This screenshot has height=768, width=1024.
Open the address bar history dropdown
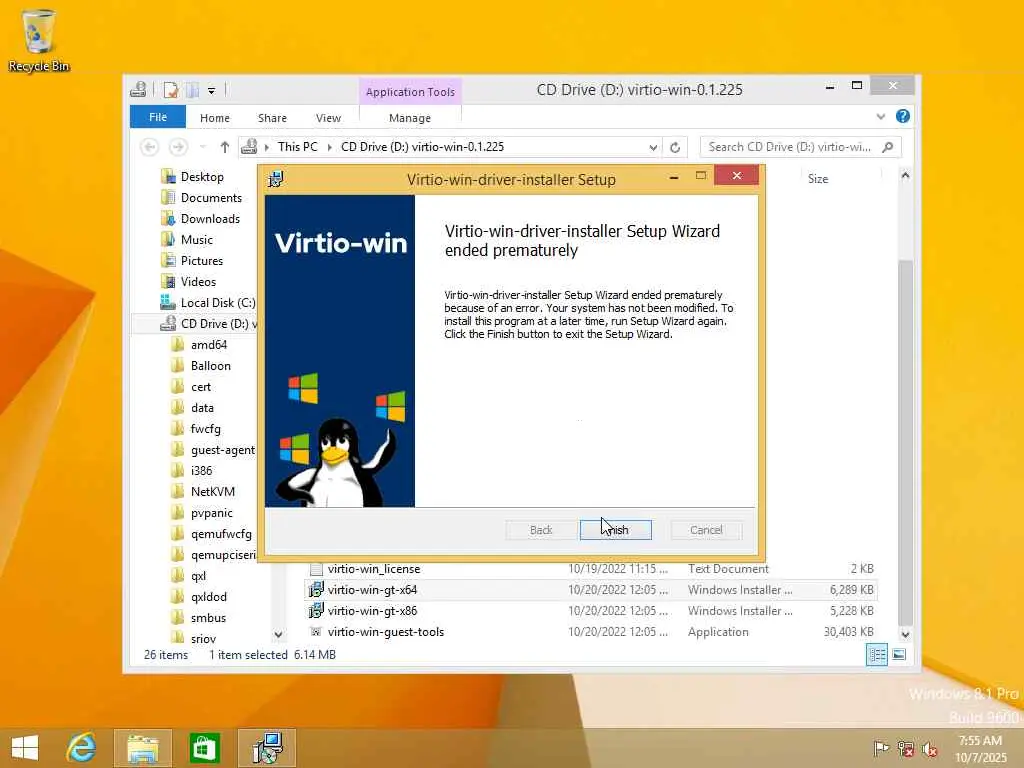(652, 148)
